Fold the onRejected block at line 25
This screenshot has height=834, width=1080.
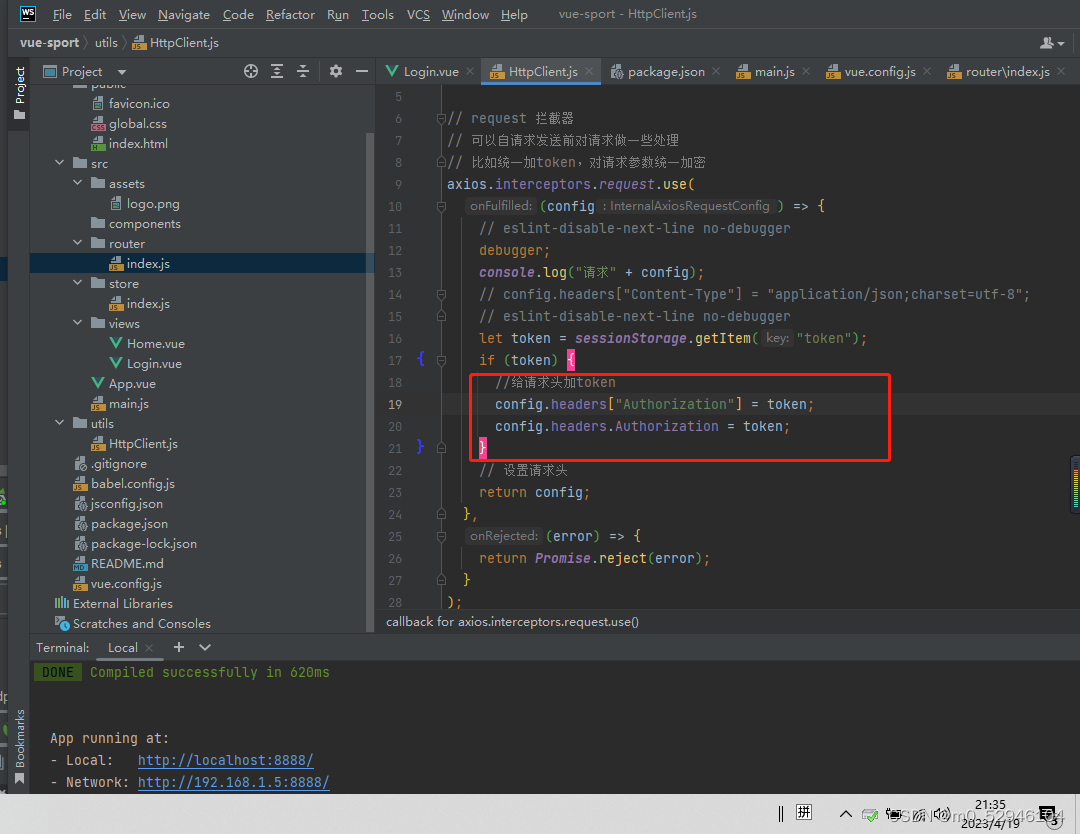pos(442,536)
